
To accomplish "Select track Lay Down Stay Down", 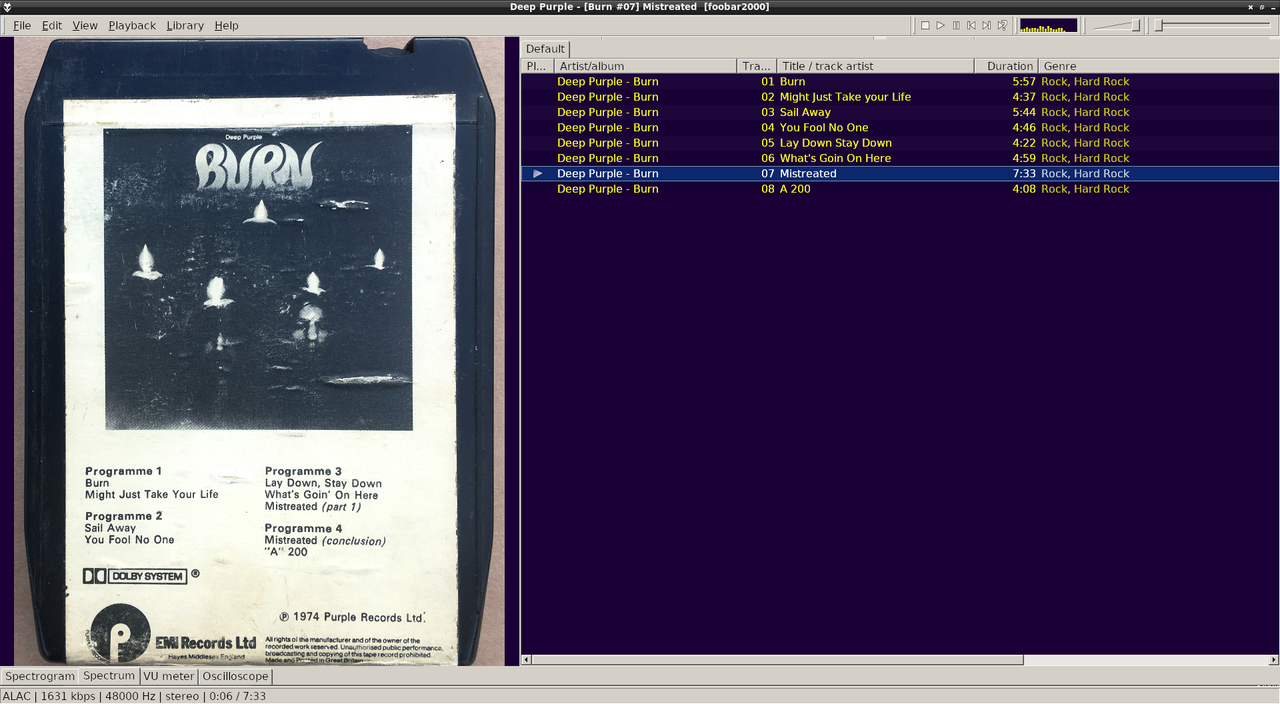I will [900, 143].
